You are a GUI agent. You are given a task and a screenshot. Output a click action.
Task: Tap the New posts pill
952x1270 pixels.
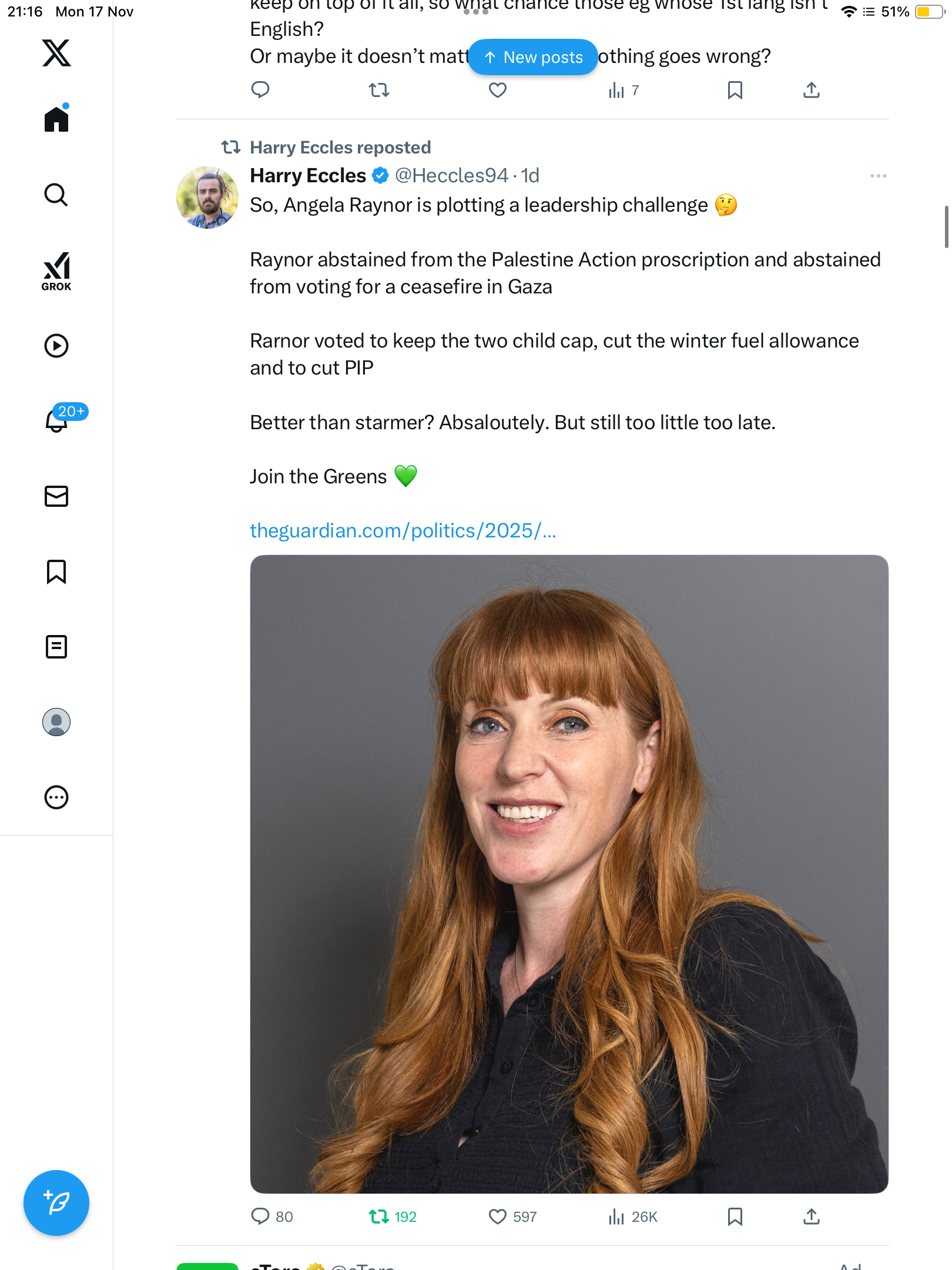point(533,57)
